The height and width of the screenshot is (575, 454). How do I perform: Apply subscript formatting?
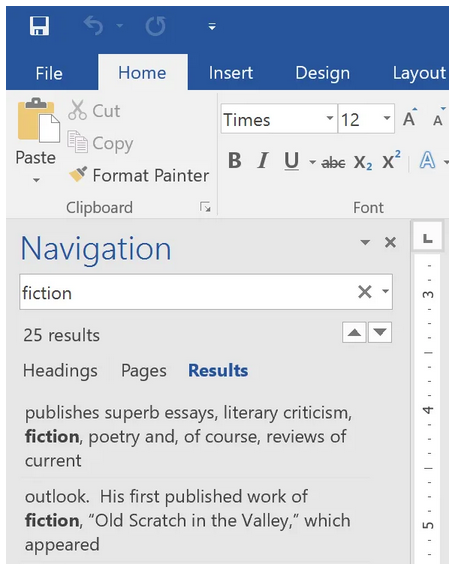(x=363, y=162)
